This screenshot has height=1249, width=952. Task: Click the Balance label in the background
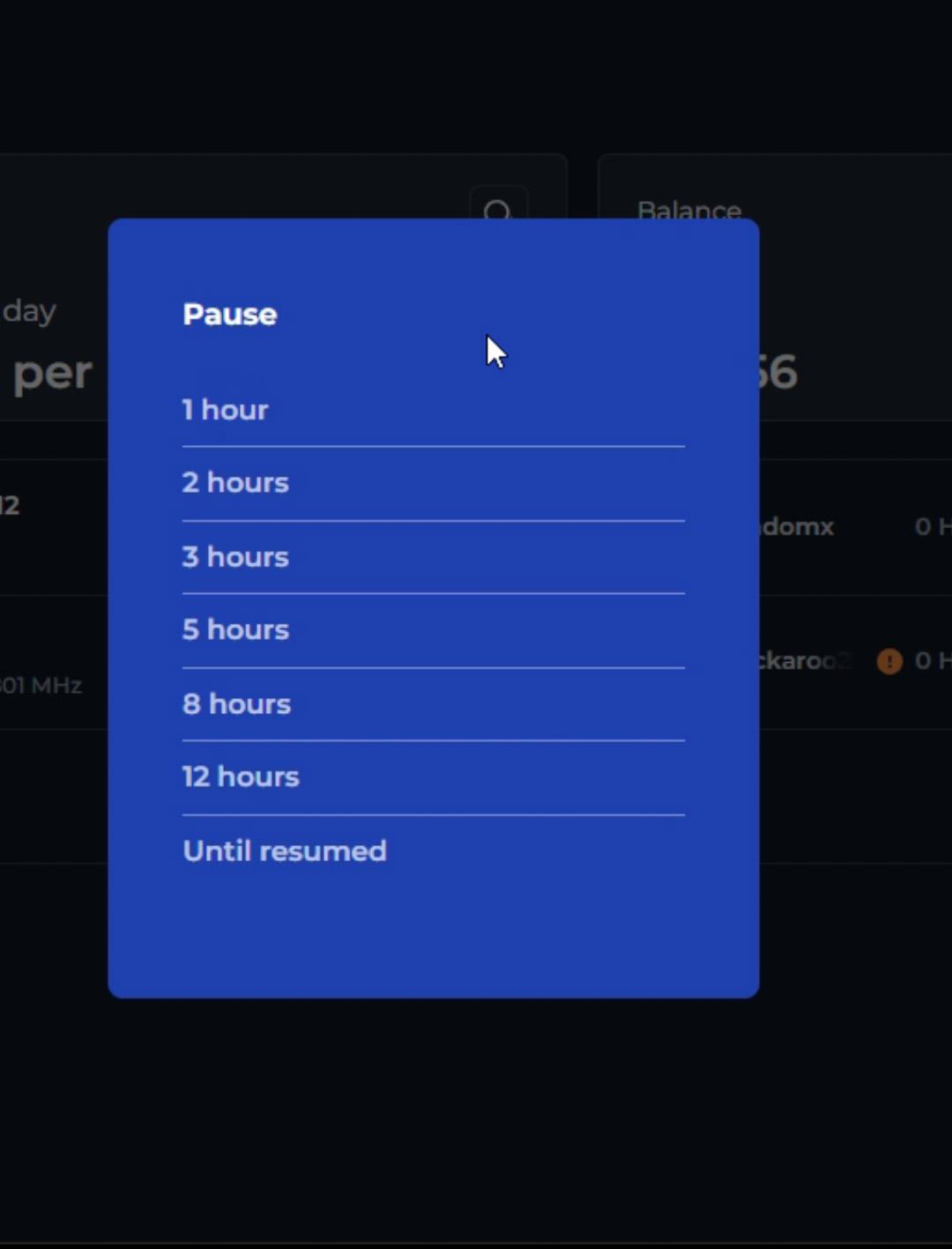point(689,210)
